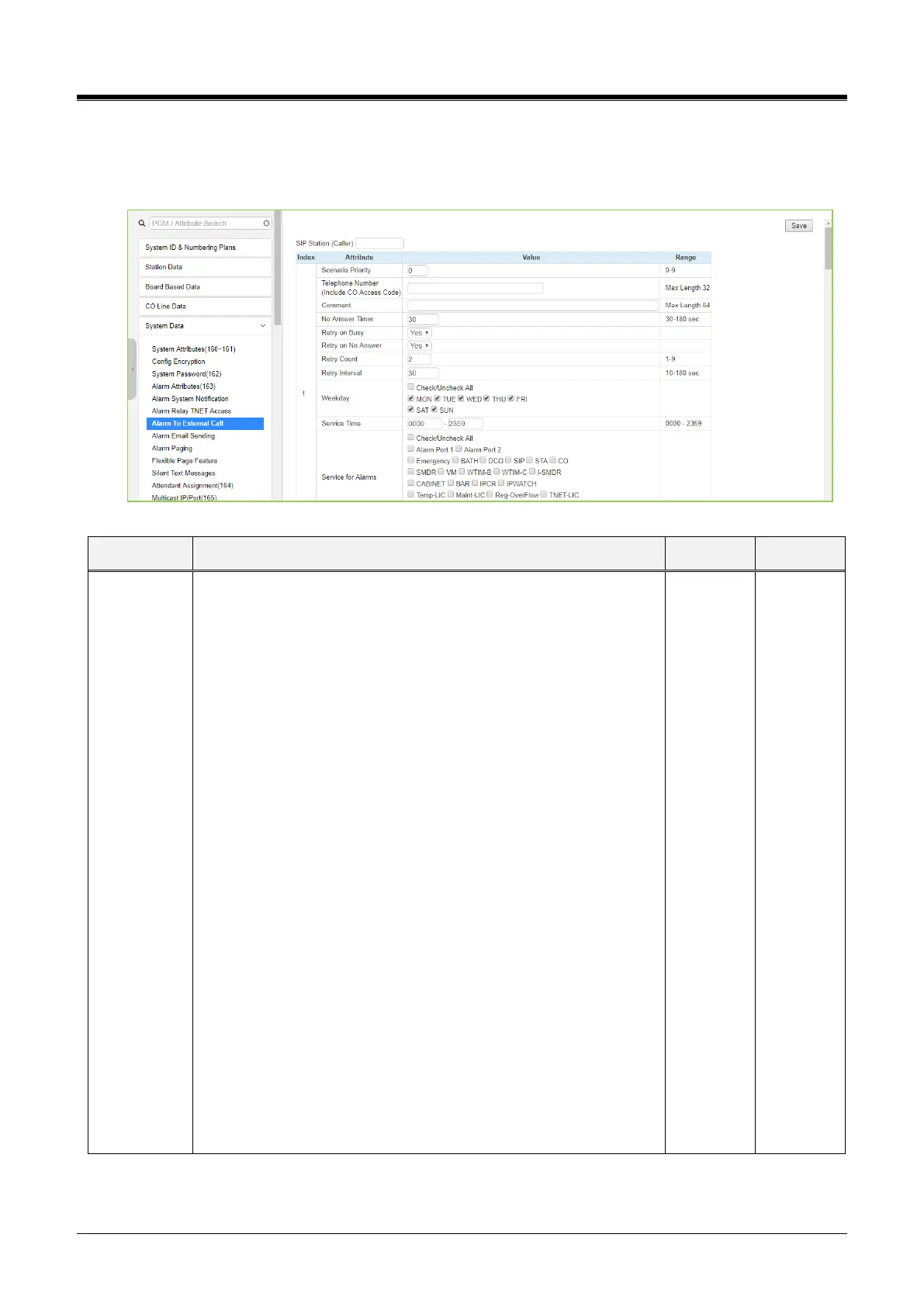The height and width of the screenshot is (1307, 924).
Task: Click the No Answer Timer field
Action: point(423,319)
